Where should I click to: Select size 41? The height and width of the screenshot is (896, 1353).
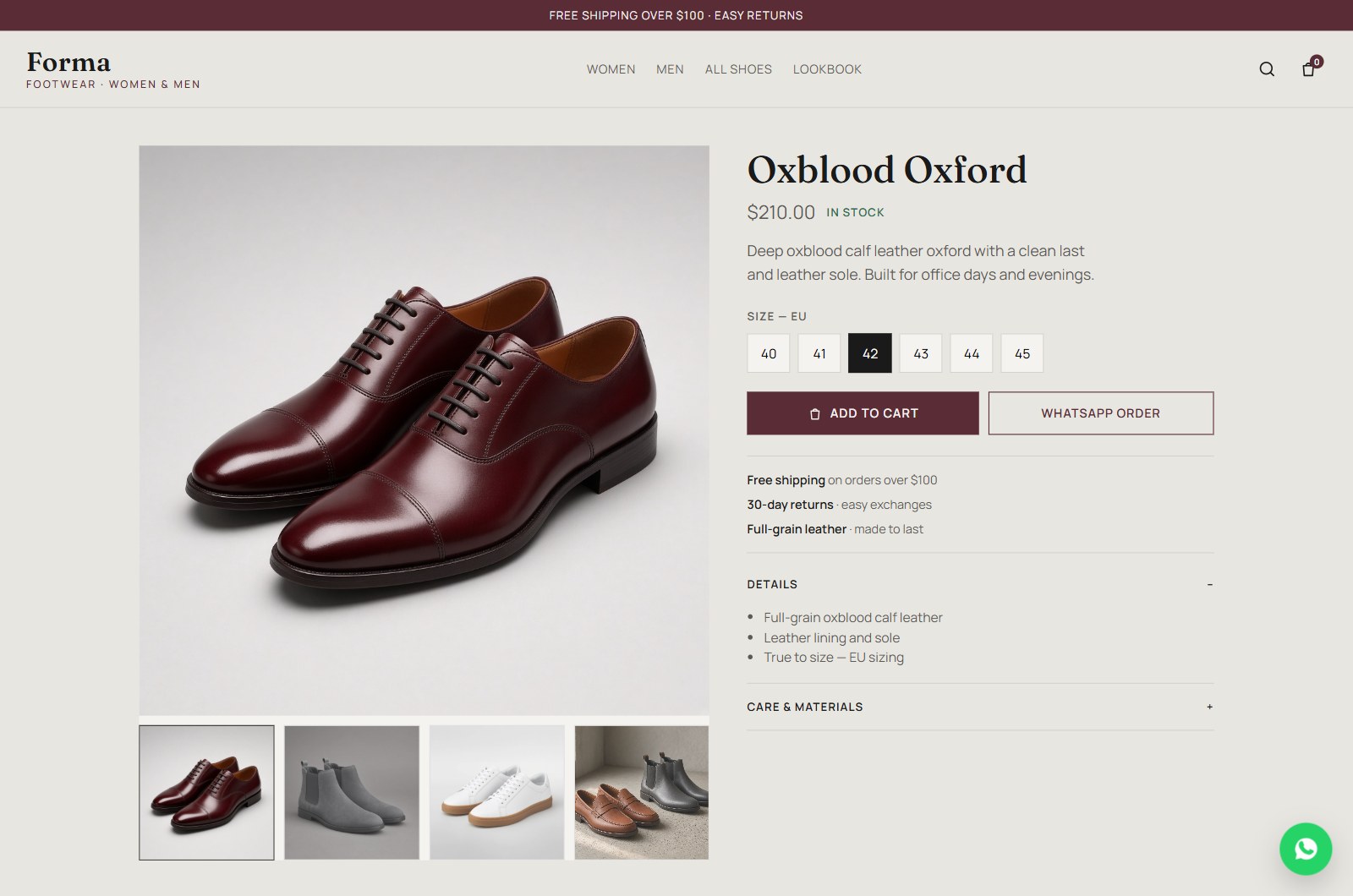pos(819,353)
